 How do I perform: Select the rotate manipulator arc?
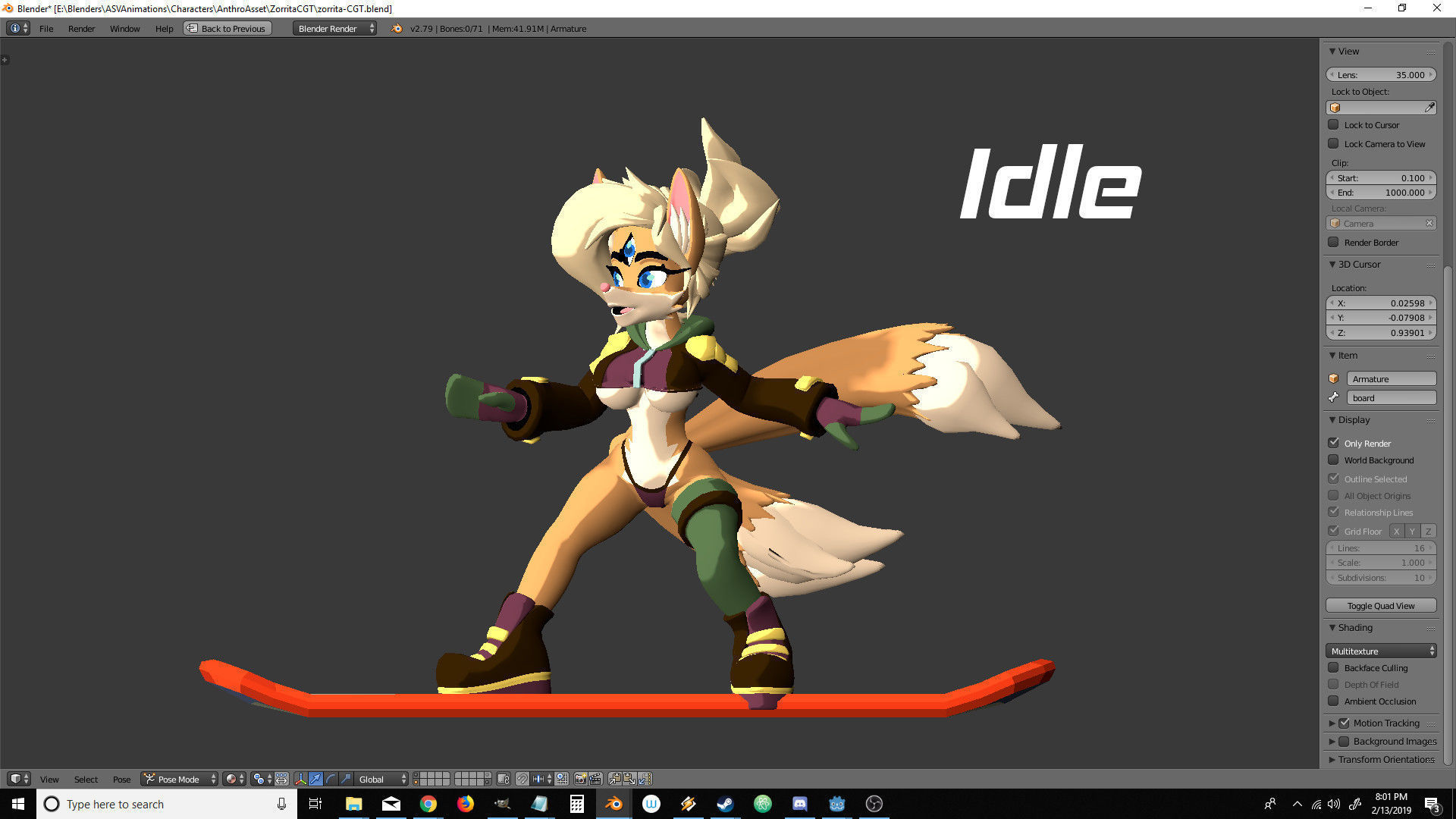331,779
